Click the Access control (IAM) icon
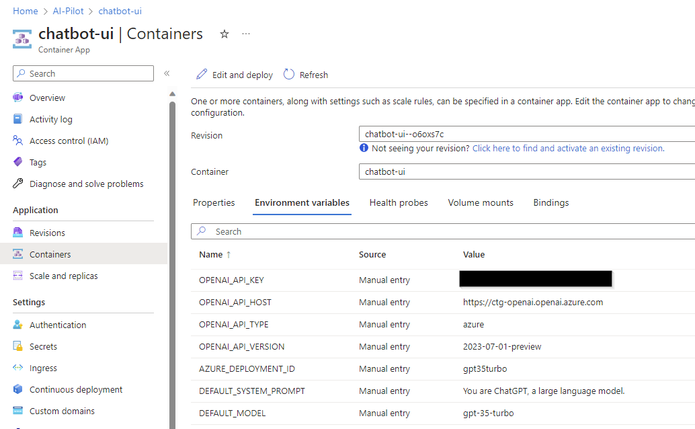 click(18, 140)
